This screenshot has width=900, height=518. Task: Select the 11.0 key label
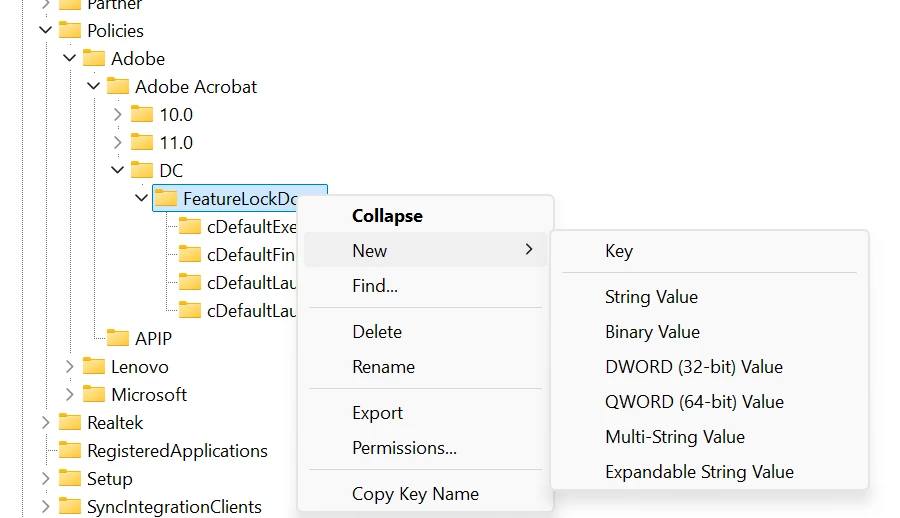click(176, 142)
